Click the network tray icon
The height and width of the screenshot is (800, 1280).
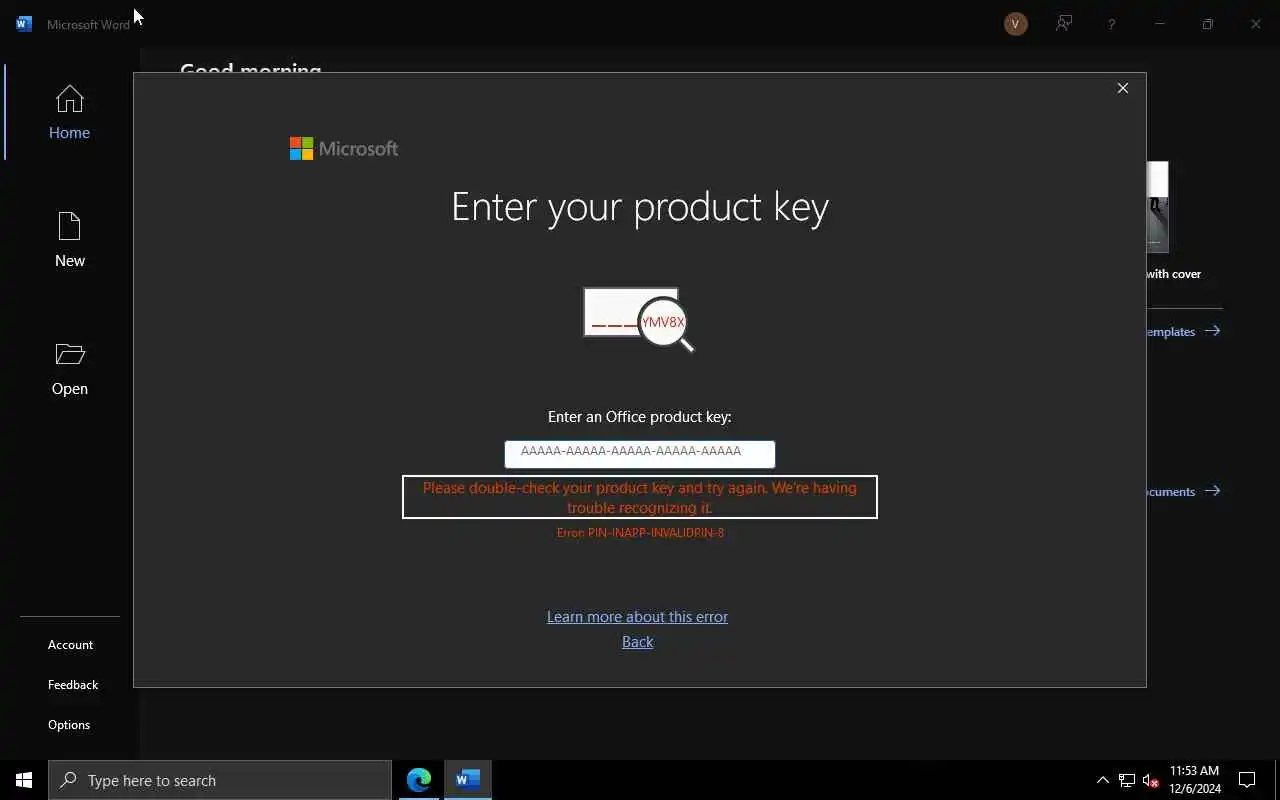[x=1126, y=780]
